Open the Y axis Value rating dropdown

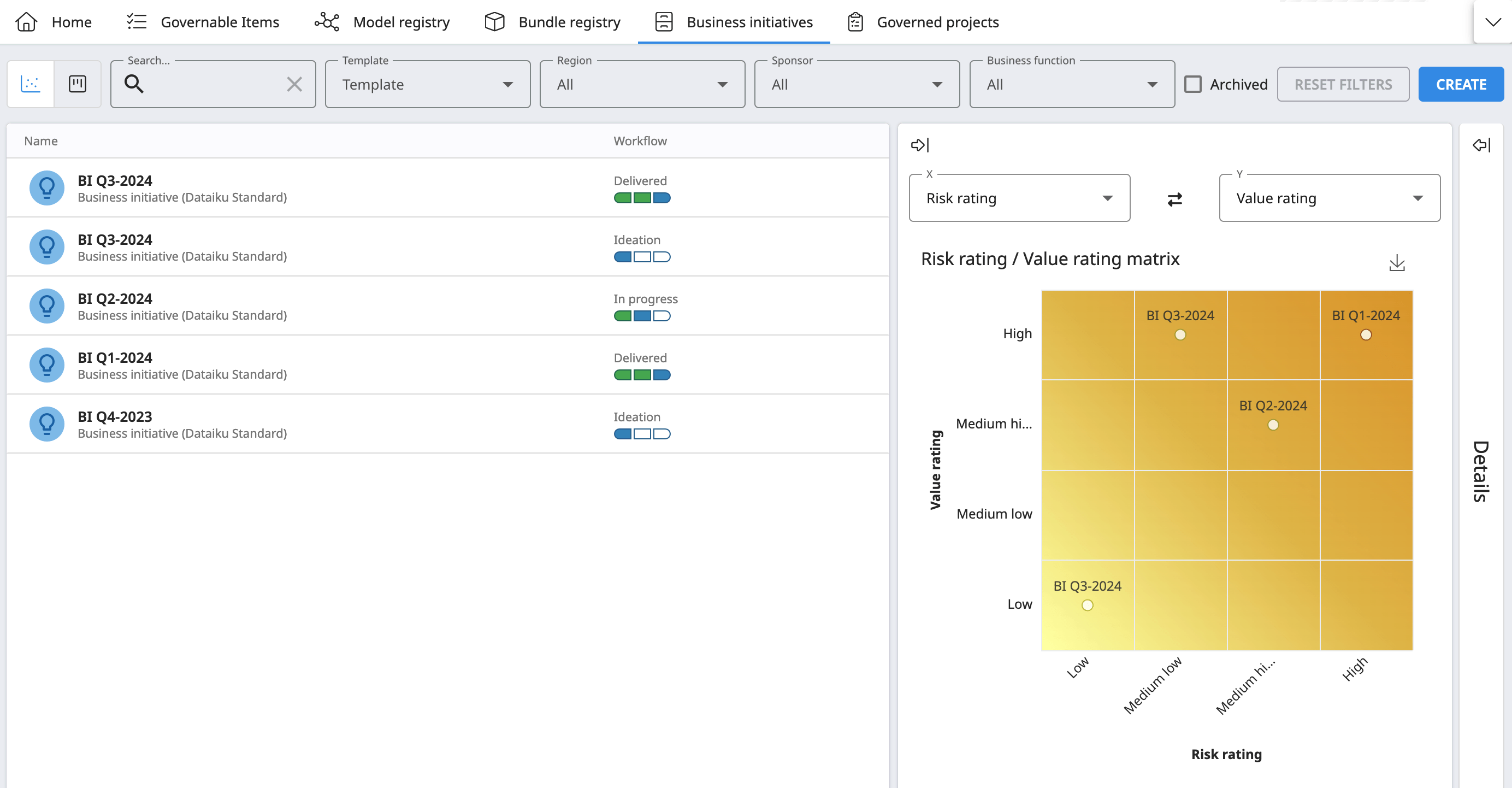(1330, 198)
